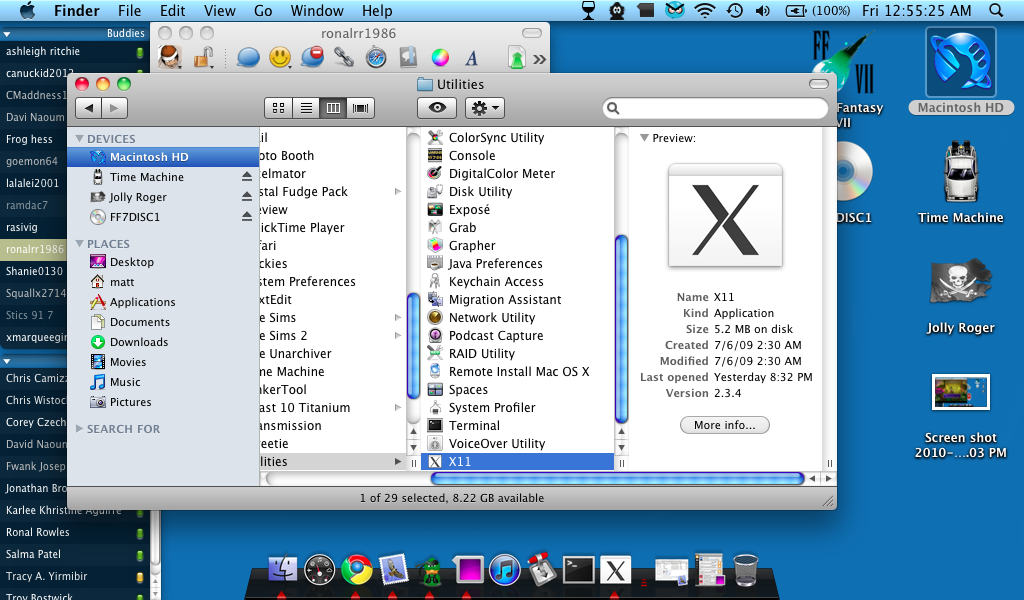Open Applications in Finder sidebar
Screen dimensions: 1024x600
142,302
